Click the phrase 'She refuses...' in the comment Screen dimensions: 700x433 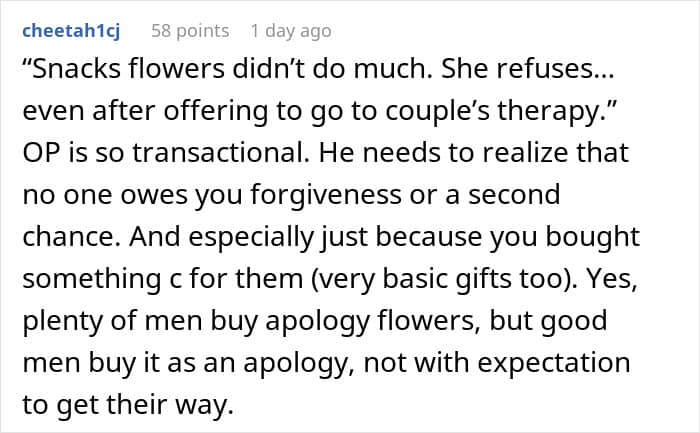pos(528,69)
